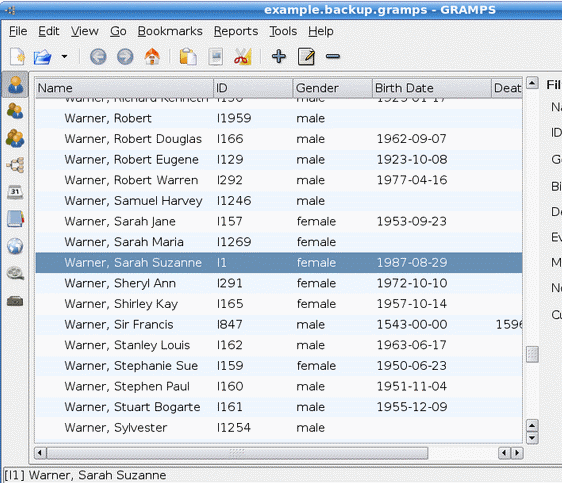Open the View menu
The image size is (562, 483).
(x=85, y=32)
